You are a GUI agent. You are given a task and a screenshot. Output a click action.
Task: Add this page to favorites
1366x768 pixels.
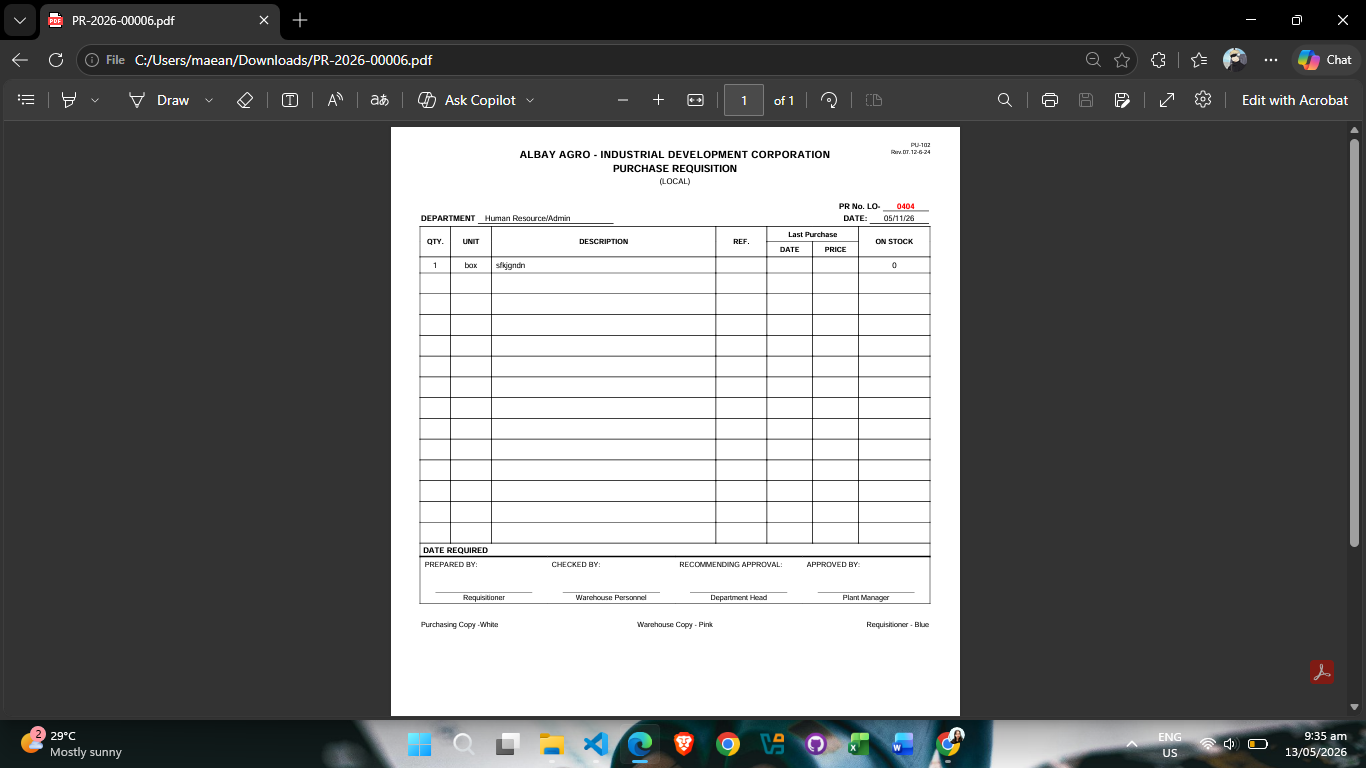click(x=1122, y=60)
